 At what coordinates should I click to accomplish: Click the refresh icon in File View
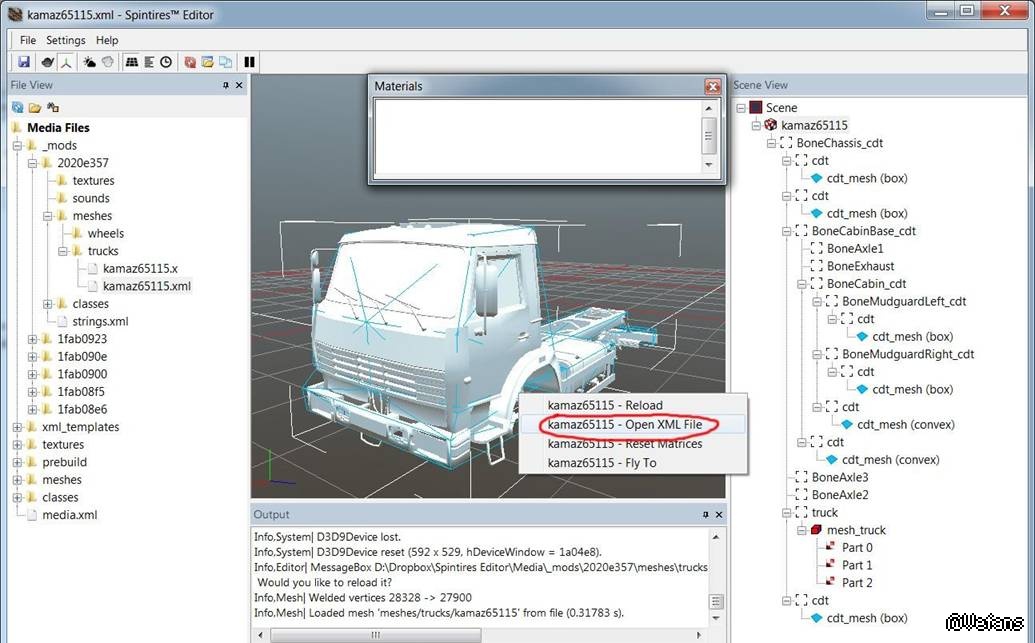(18, 107)
